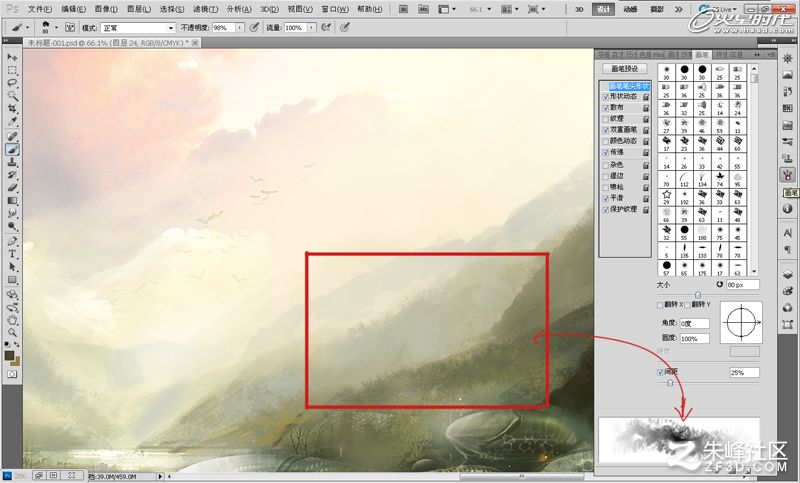
Task: Open the 文件(F) menu
Action: [40, 9]
